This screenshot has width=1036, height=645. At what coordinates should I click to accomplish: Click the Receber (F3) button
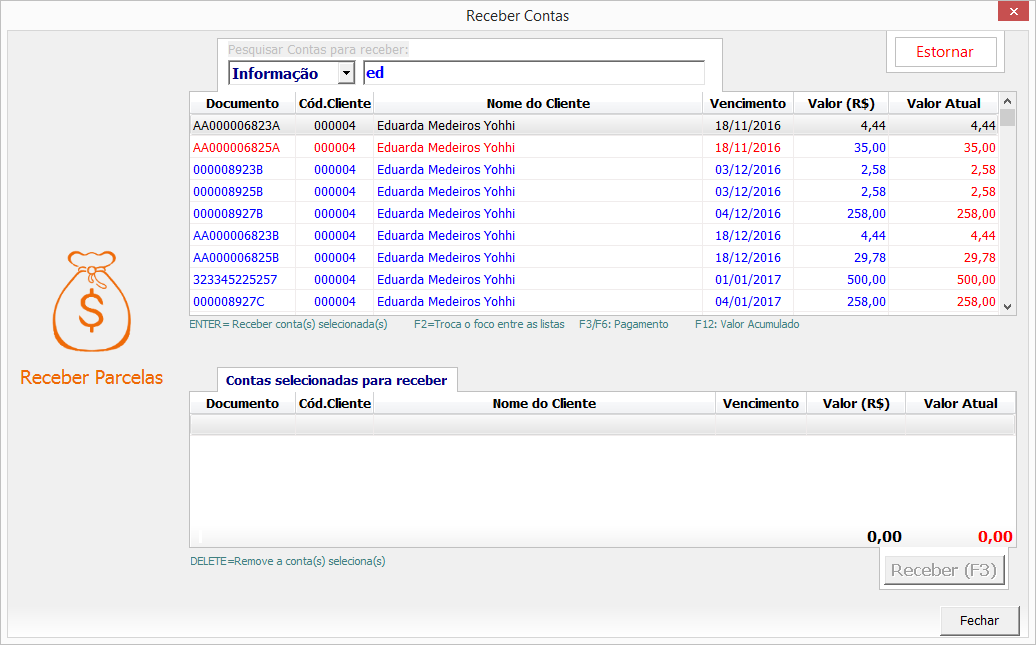pyautogui.click(x=944, y=570)
